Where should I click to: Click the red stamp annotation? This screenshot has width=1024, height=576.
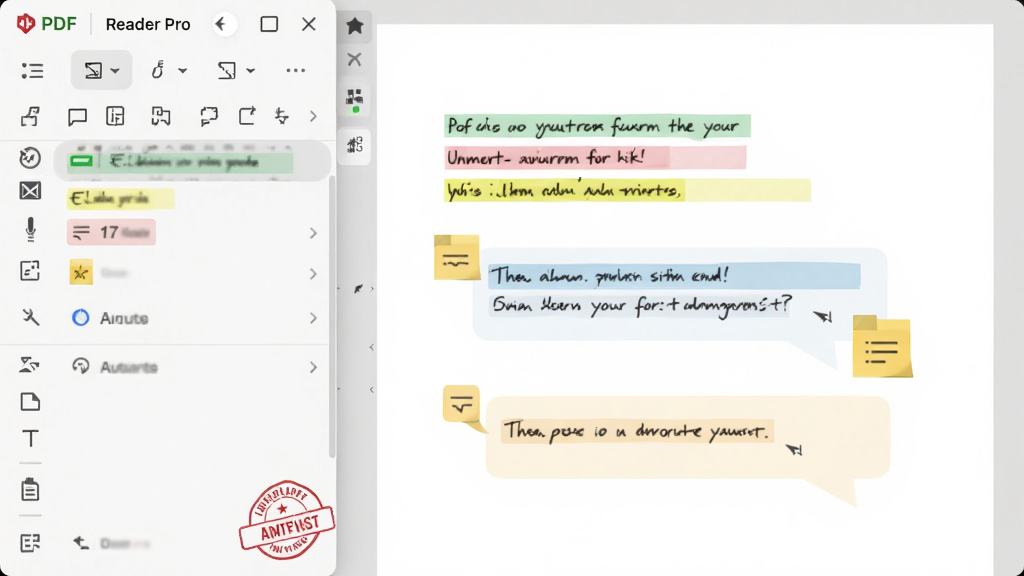pyautogui.click(x=287, y=520)
